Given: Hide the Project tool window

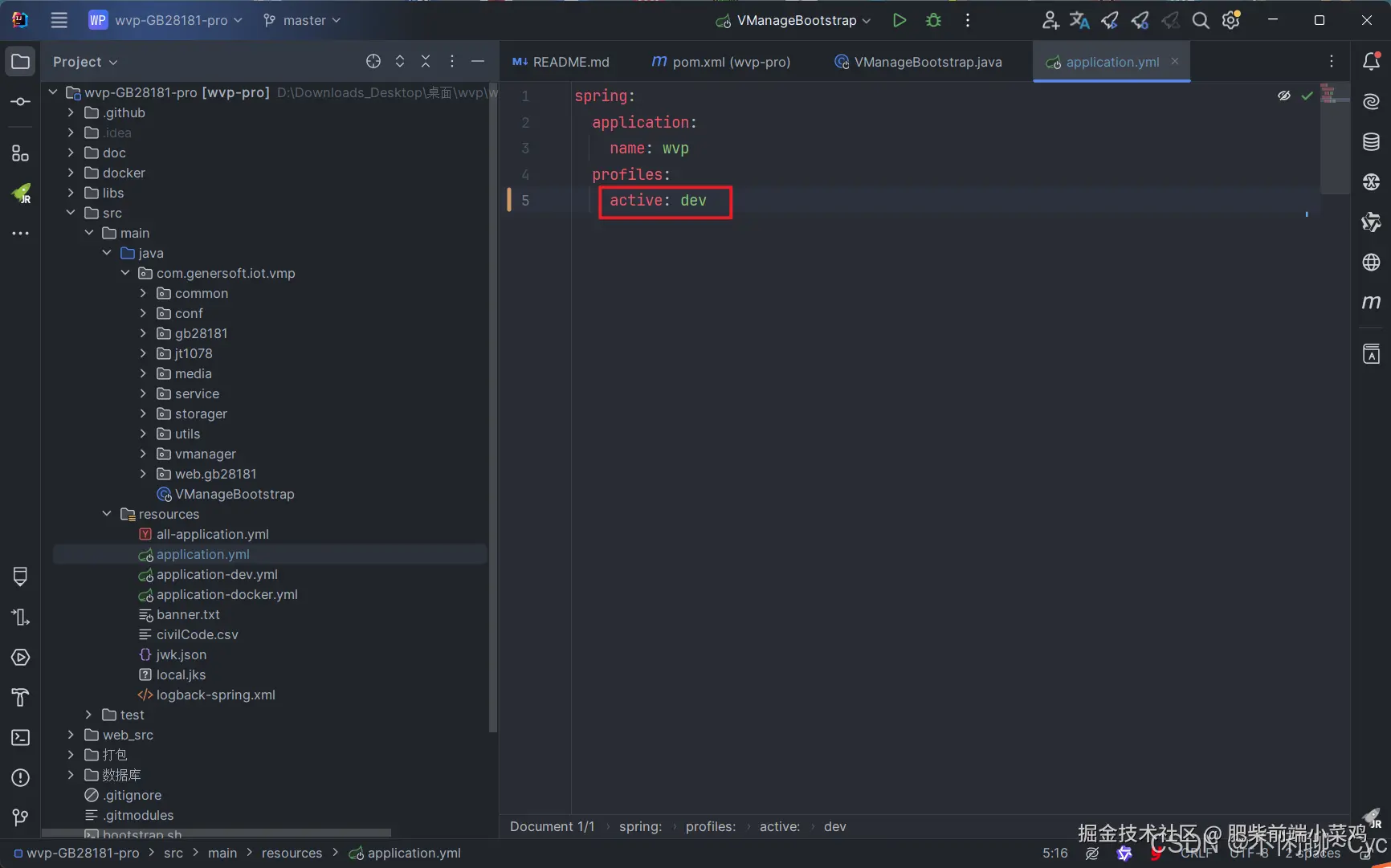Looking at the screenshot, I should (478, 62).
